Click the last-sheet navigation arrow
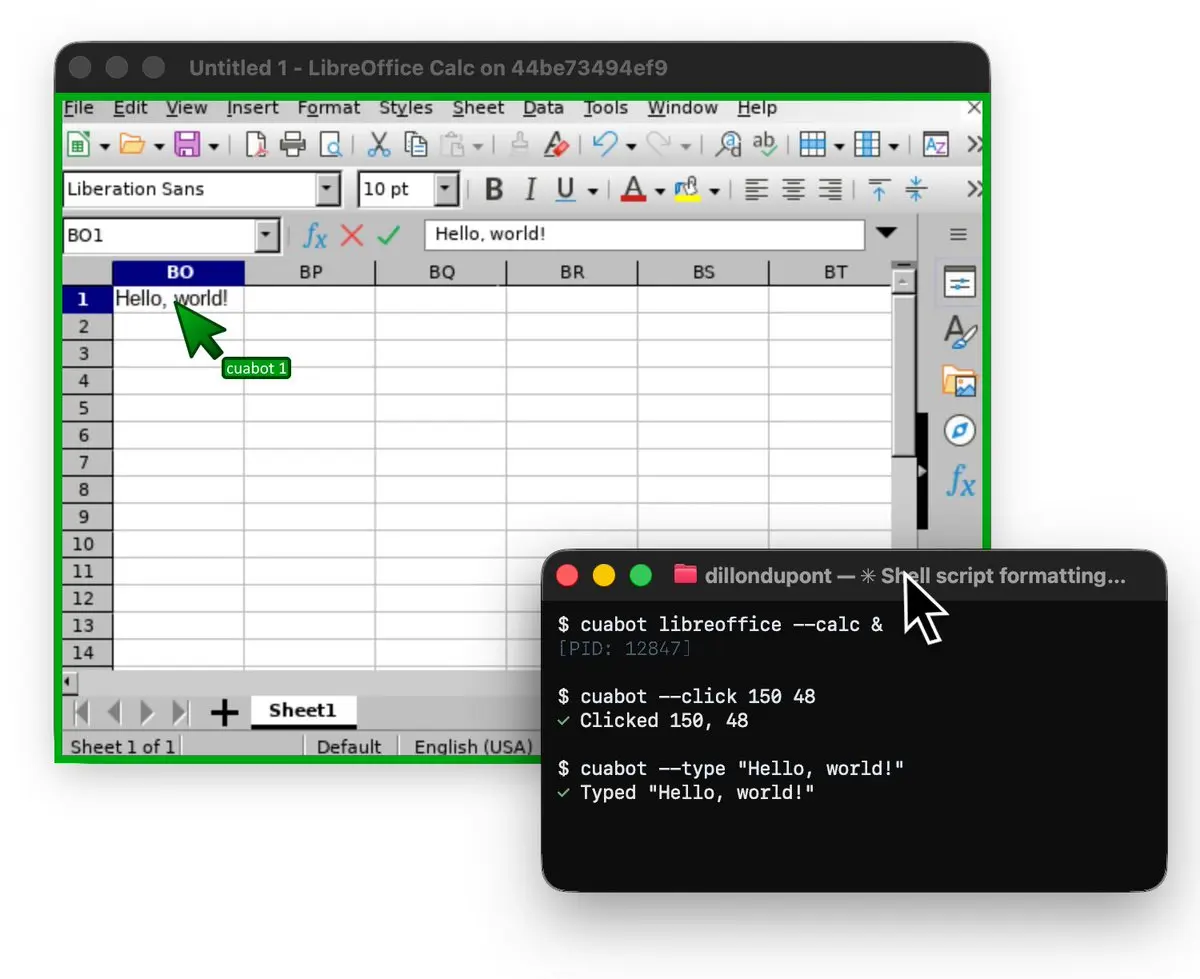This screenshot has height=979, width=1200. pos(181,712)
